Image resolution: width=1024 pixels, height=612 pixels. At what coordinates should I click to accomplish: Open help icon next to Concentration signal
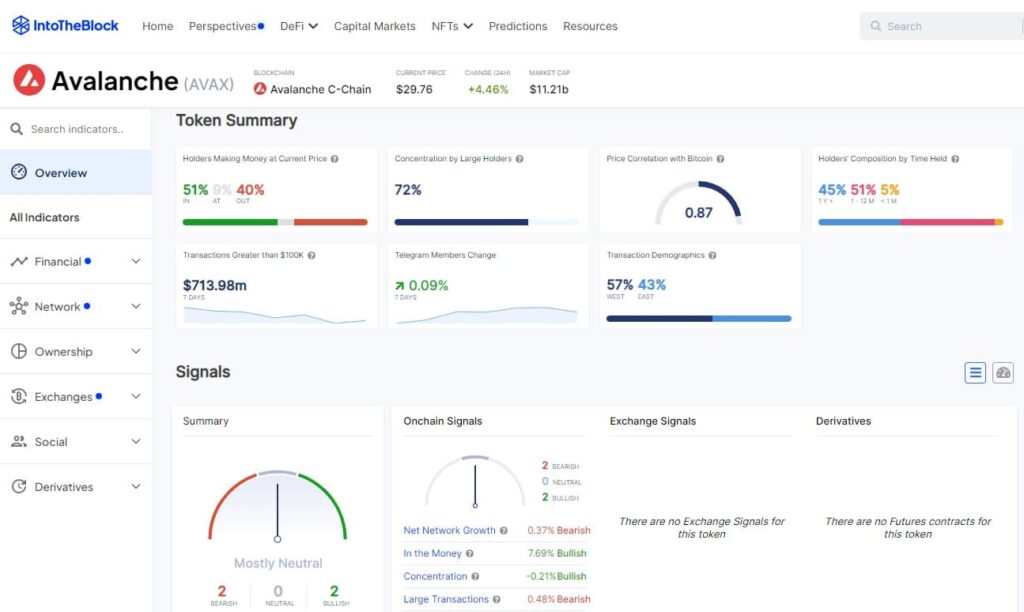click(475, 576)
